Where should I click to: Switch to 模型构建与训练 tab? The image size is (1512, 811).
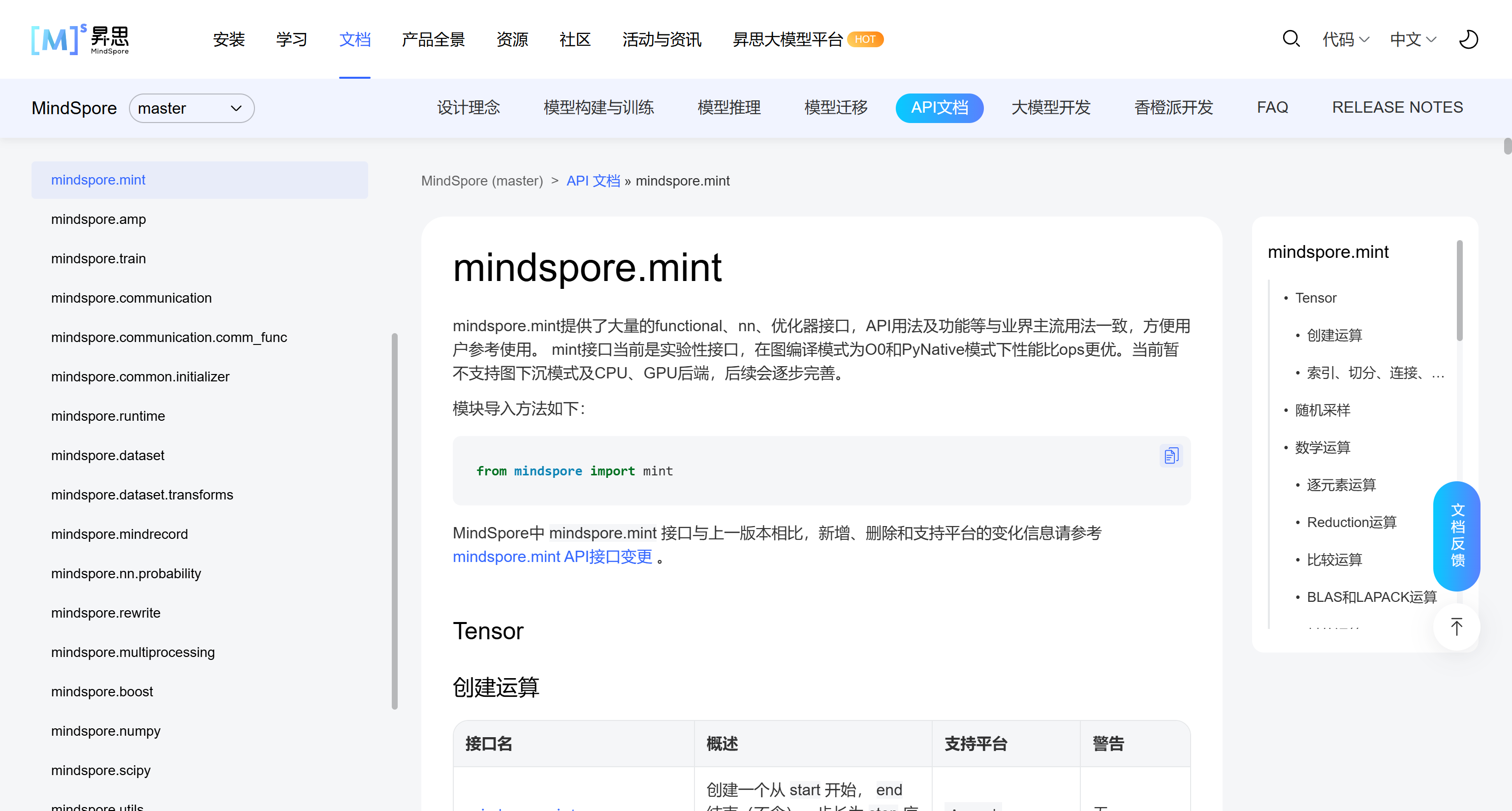[598, 107]
